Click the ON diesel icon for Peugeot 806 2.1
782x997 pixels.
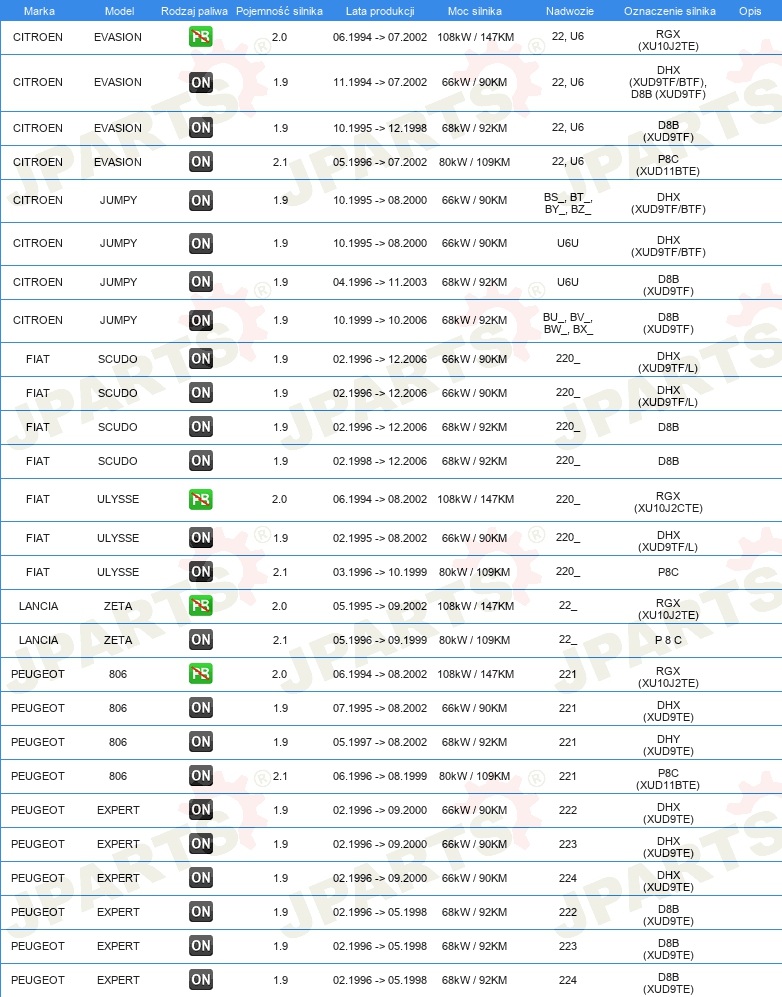(x=201, y=776)
